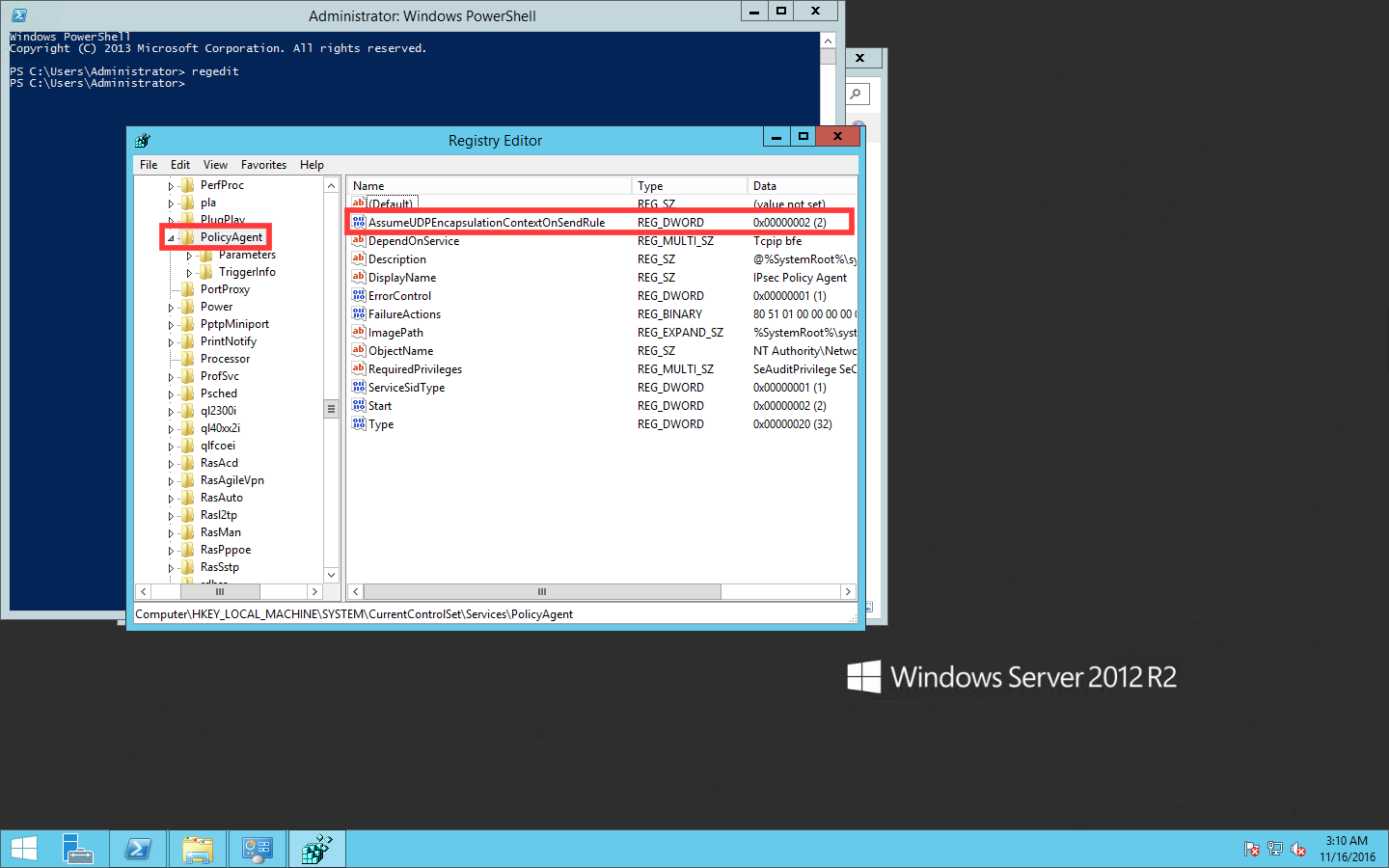Select the ql2300i folder icon
Viewport: 1389px width, 868px height.
point(187,411)
